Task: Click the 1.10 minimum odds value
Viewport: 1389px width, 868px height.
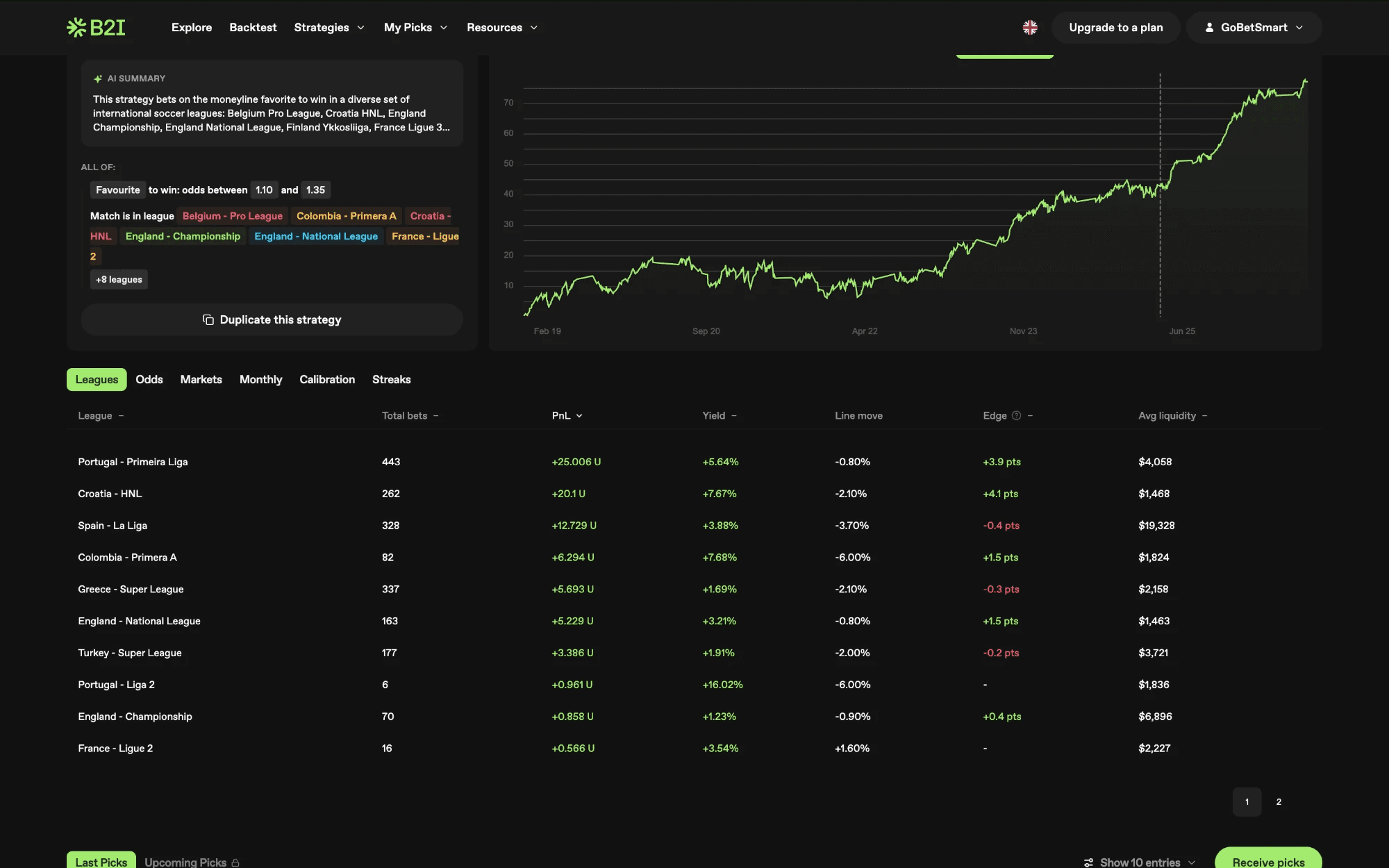Action: tap(264, 190)
